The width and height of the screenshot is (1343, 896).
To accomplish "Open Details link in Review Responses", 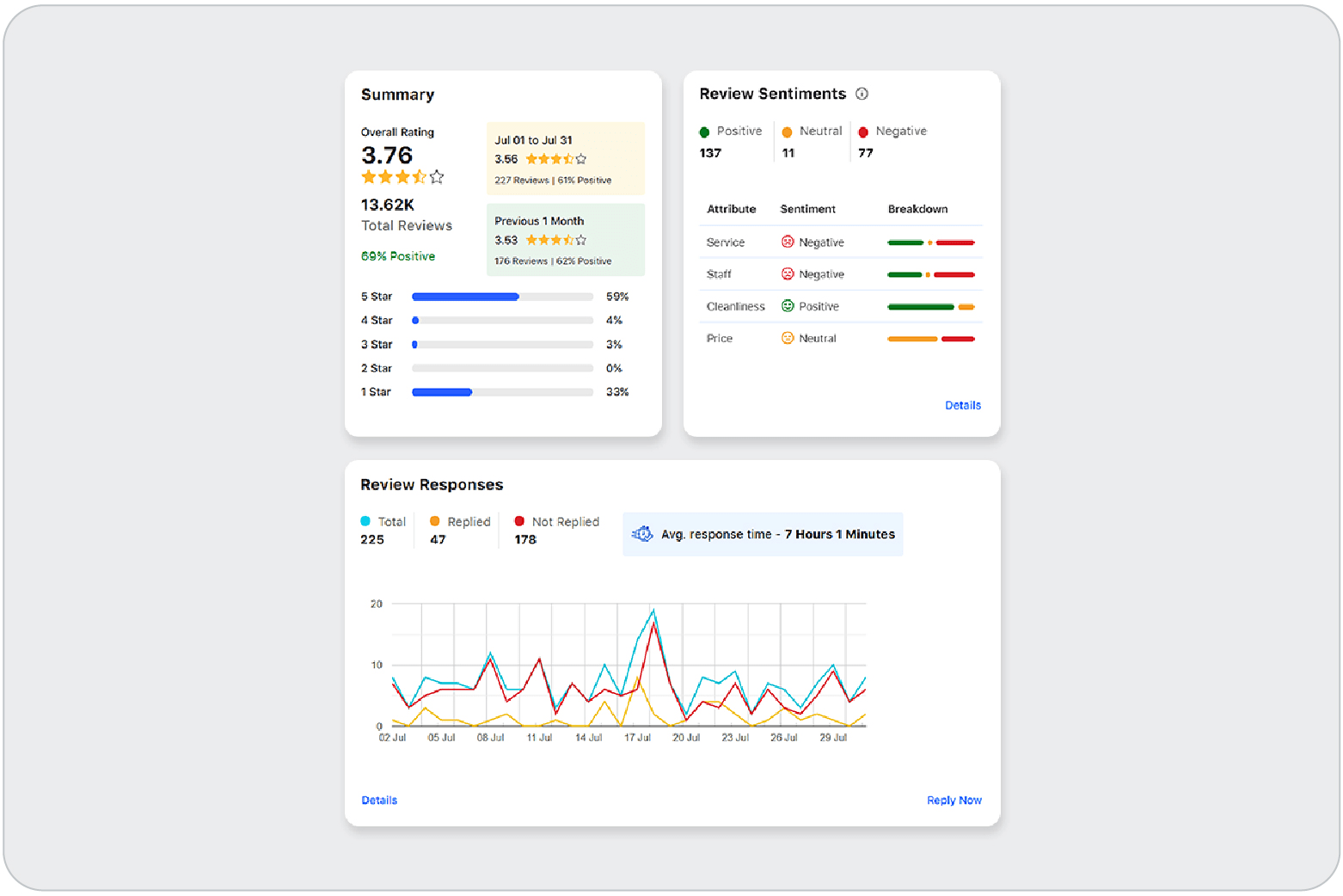I will tap(379, 800).
